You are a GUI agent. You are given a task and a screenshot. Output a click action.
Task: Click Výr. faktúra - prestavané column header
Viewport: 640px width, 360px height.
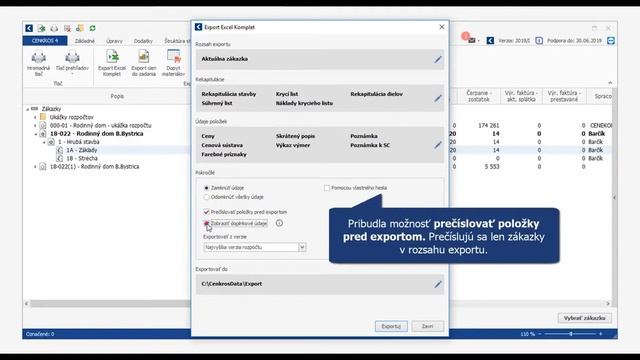(564, 96)
